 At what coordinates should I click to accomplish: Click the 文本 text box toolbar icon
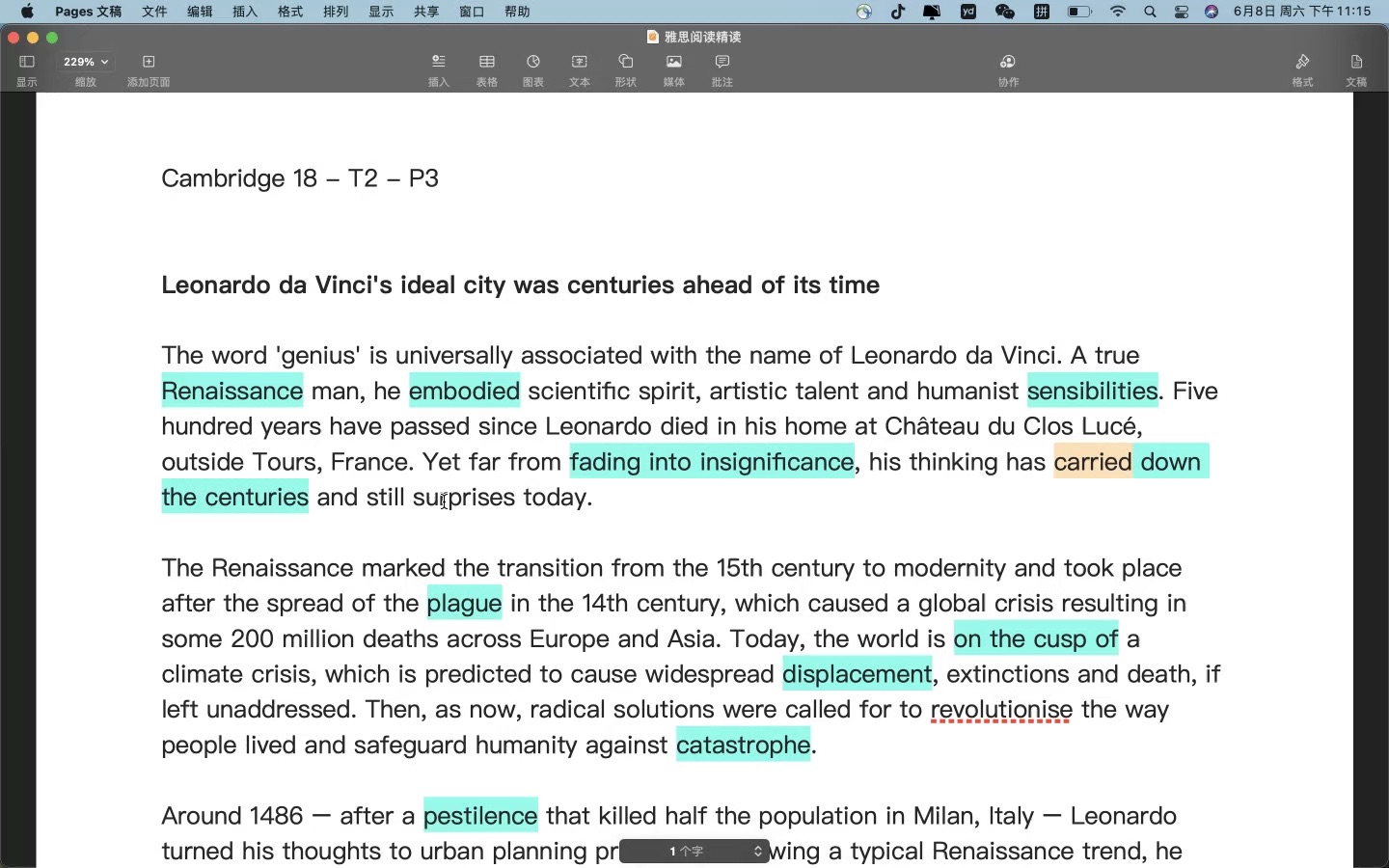tap(580, 62)
